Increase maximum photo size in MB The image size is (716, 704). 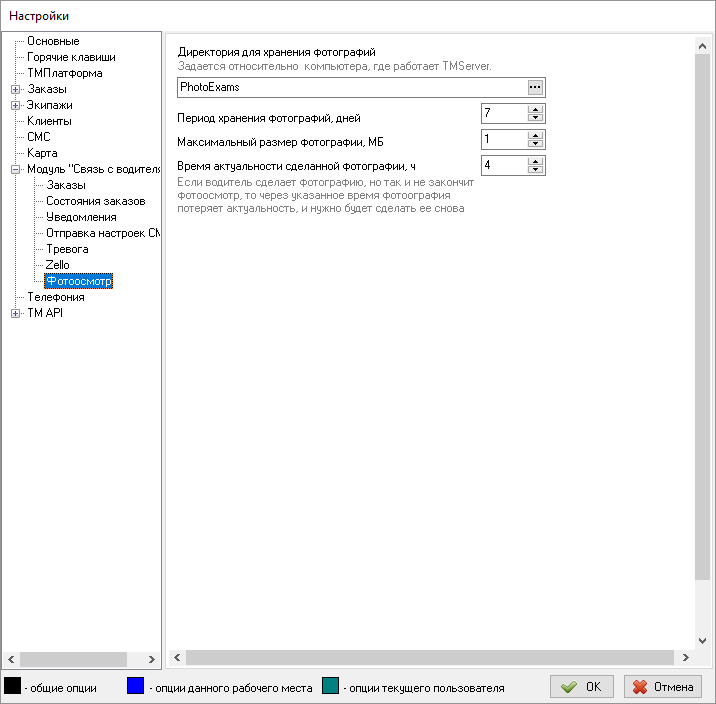[x=535, y=135]
